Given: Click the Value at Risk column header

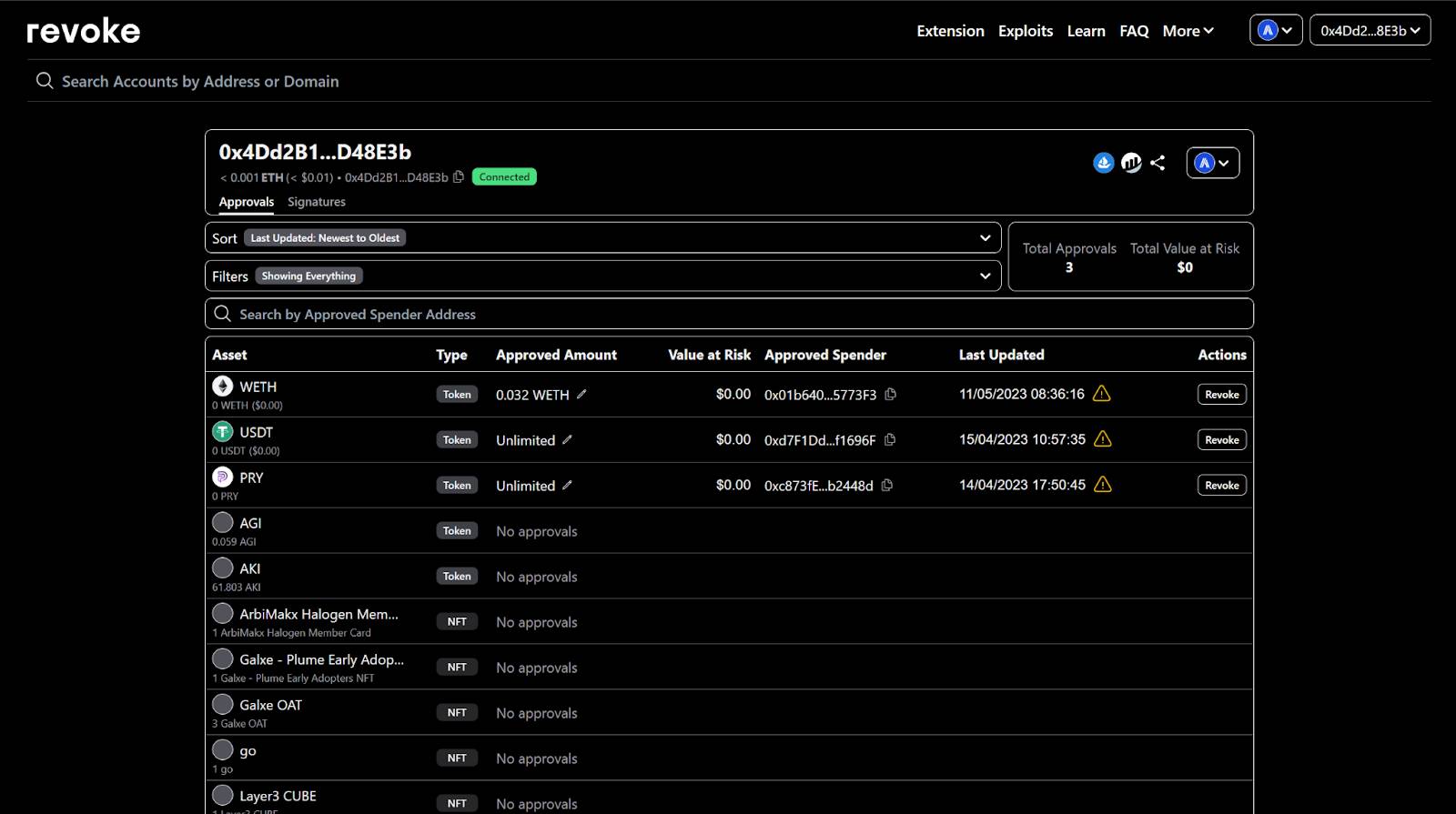Looking at the screenshot, I should tap(709, 355).
